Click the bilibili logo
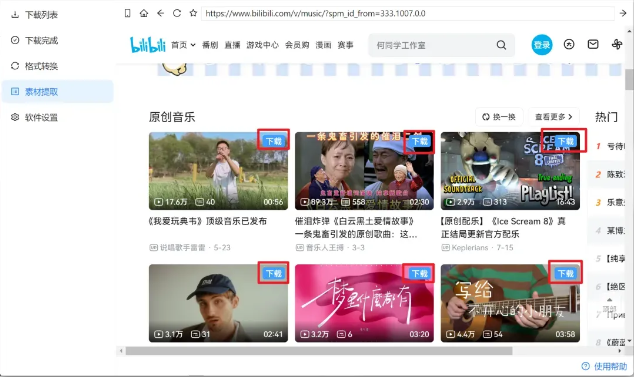Image resolution: width=634 pixels, height=377 pixels. 148,45
